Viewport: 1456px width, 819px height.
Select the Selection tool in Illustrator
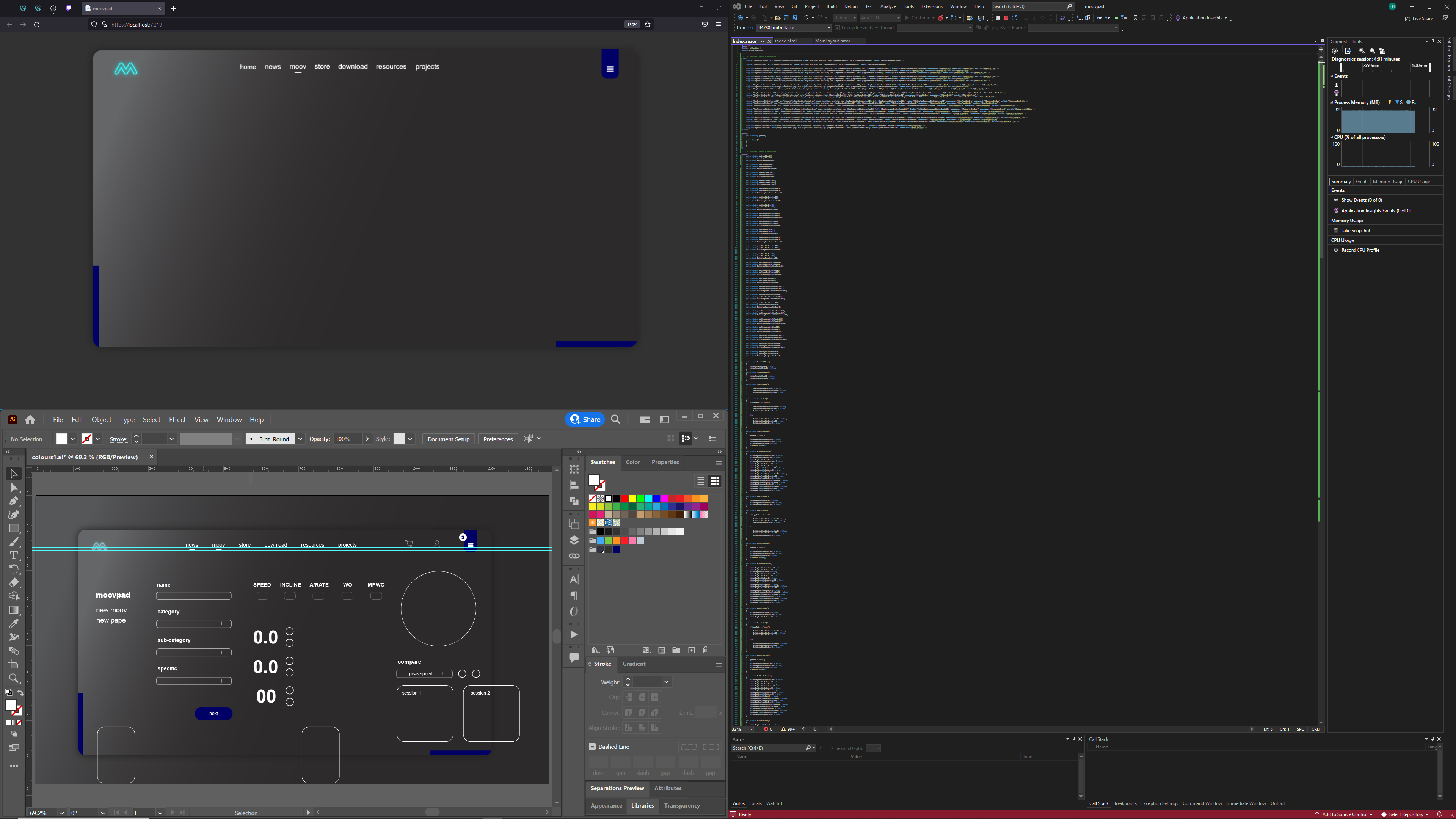coord(14,474)
